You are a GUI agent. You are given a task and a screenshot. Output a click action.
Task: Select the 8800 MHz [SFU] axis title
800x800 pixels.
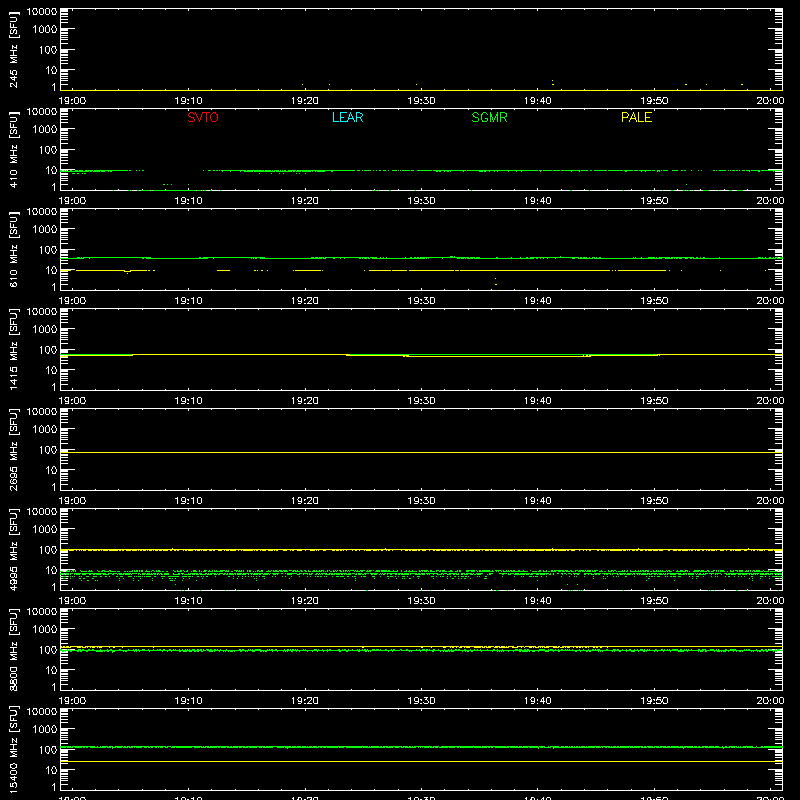(x=13, y=649)
